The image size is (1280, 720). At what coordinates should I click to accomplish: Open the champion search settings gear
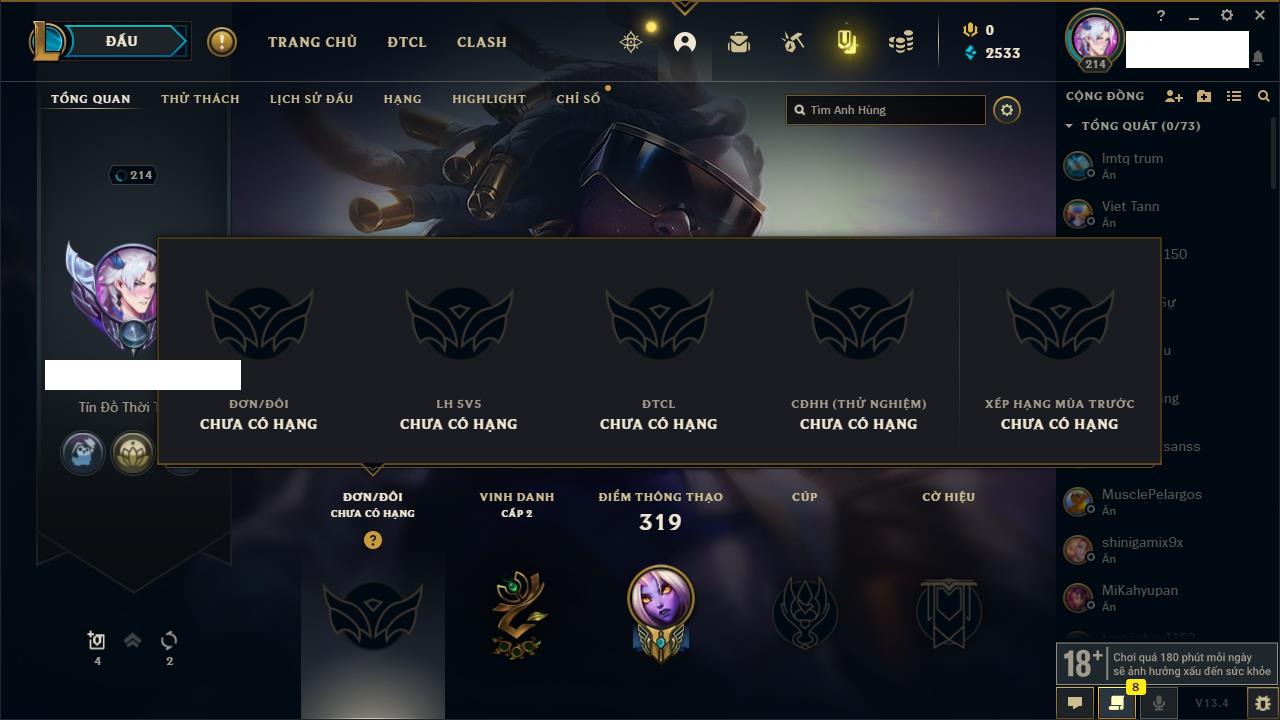click(x=1007, y=110)
